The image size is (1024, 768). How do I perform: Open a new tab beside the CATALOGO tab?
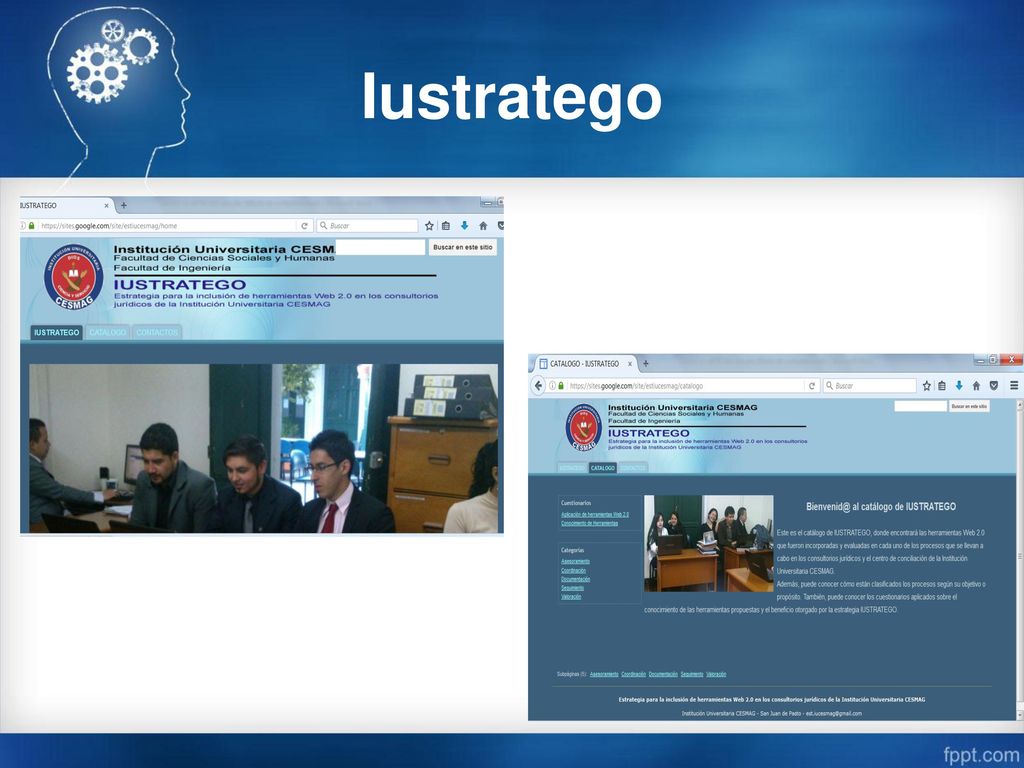(x=645, y=364)
